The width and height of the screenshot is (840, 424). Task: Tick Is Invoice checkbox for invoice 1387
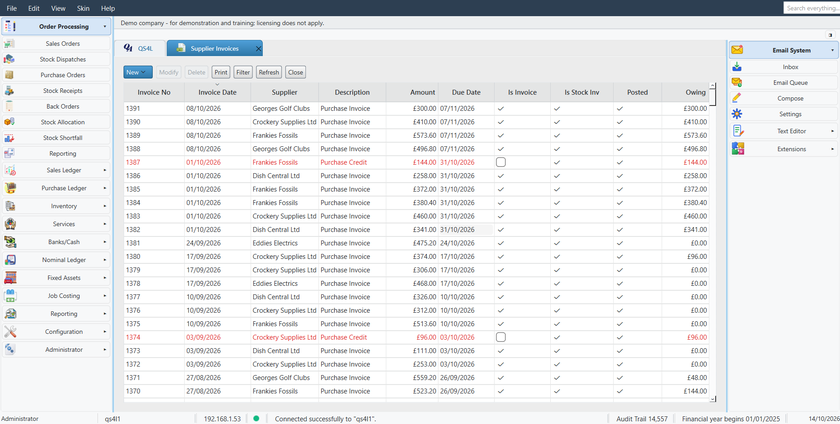[500, 162]
